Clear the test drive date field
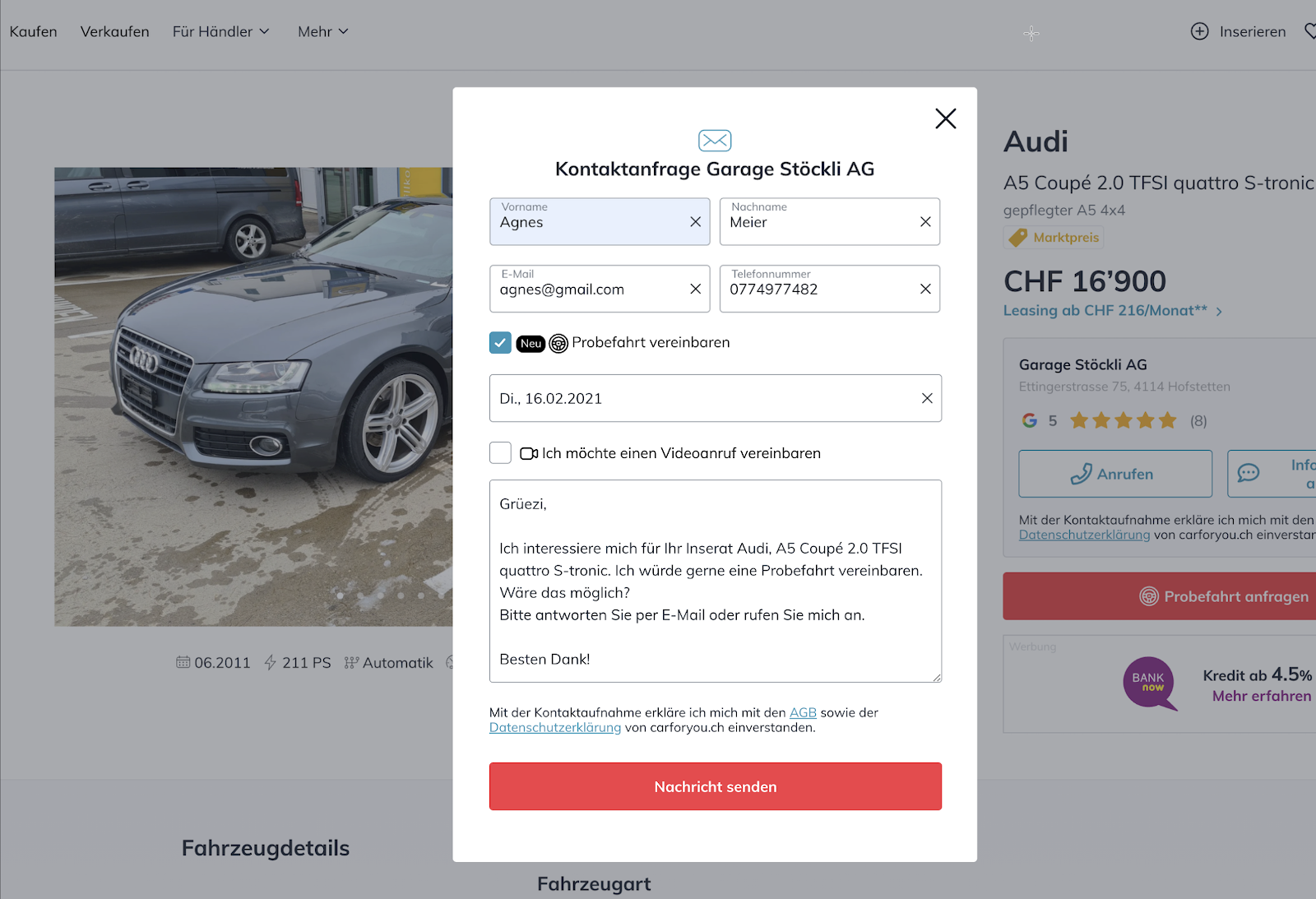 pyautogui.click(x=927, y=398)
